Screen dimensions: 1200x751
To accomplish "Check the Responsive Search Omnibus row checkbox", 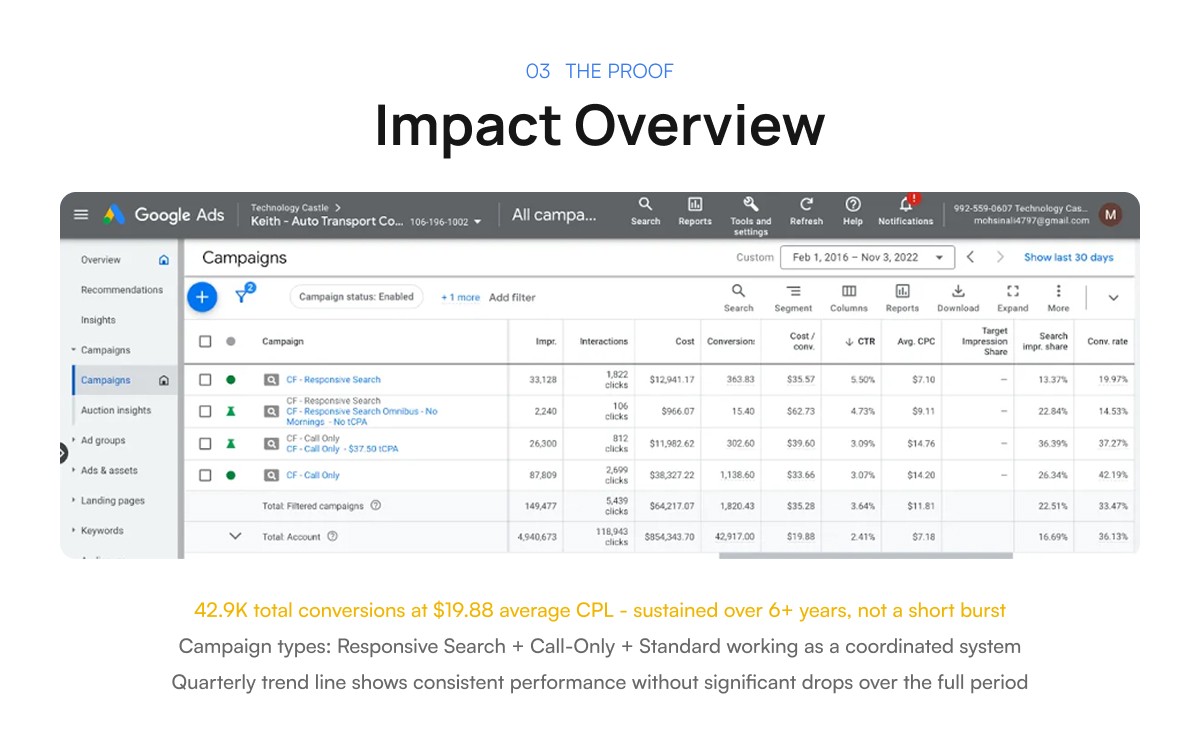I will (205, 411).
